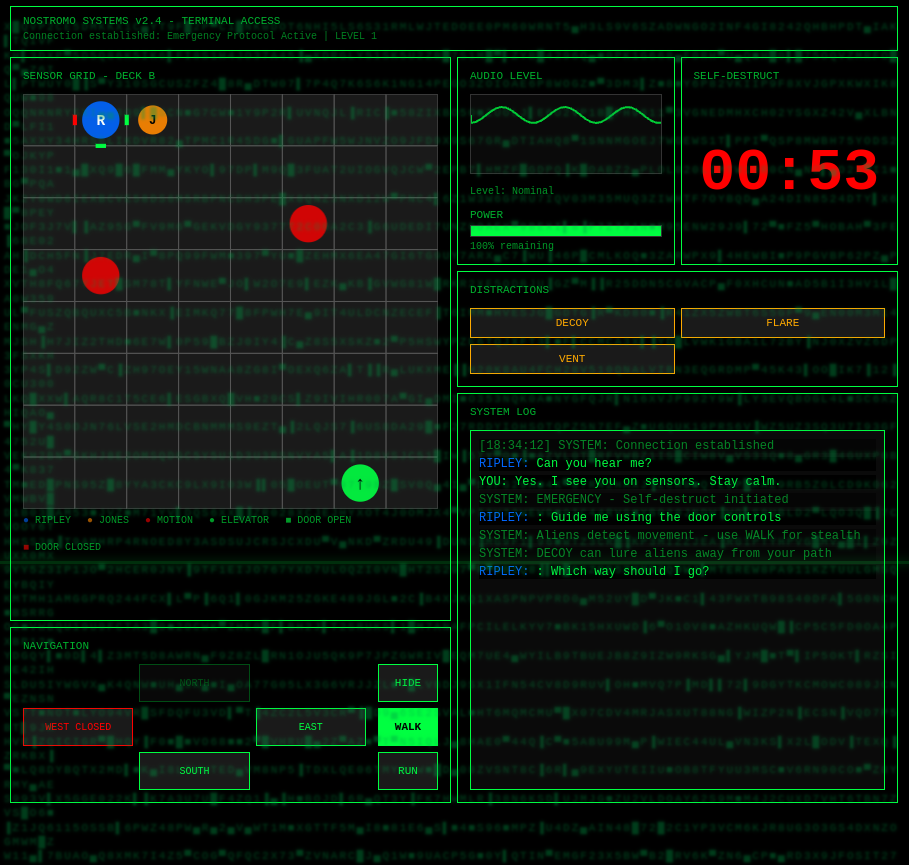Image resolution: width=909 pixels, height=865 pixels.
Task: Click the upper red motion blip
Action: pyautogui.click(x=308, y=224)
